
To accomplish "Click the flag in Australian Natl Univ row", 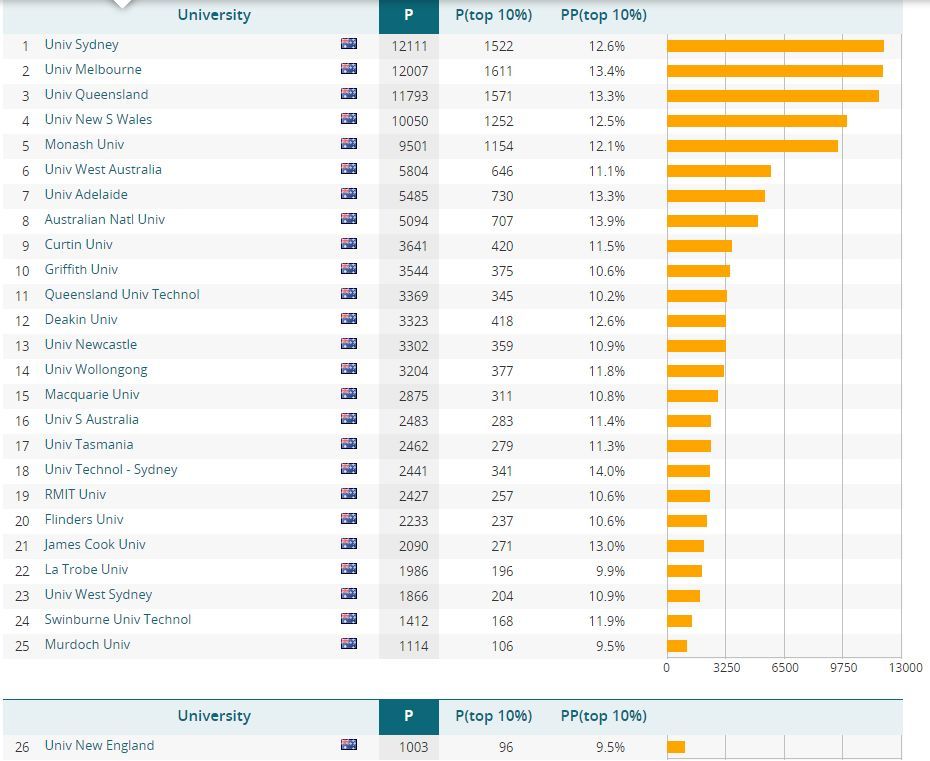I will (x=349, y=218).
